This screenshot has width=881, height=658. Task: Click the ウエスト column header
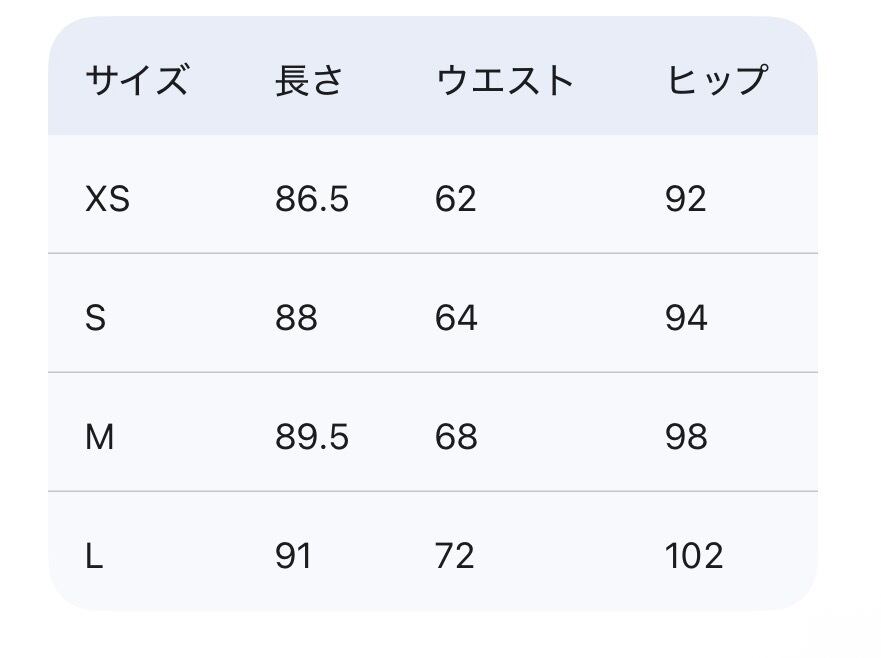[x=505, y=79]
